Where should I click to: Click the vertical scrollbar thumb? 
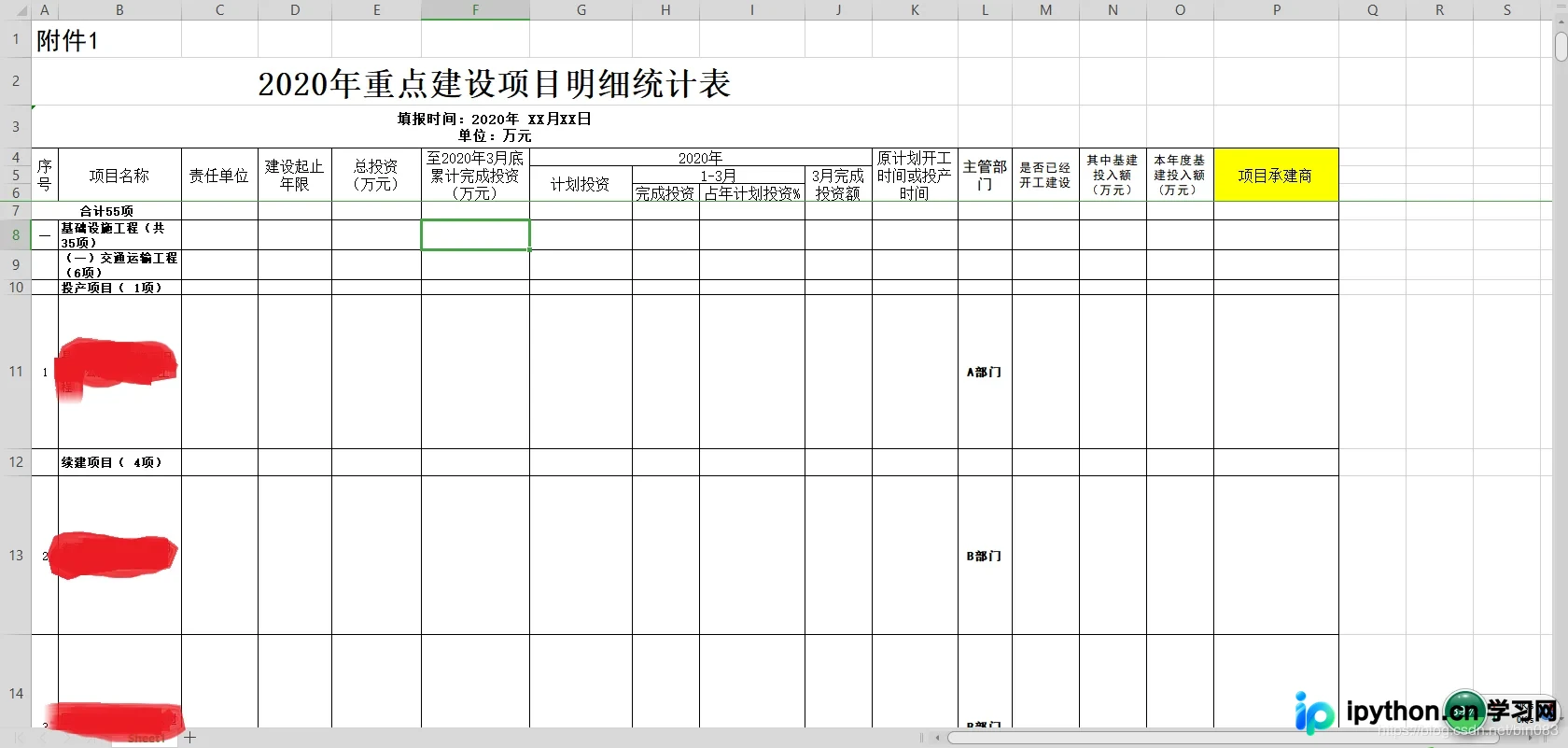[1561, 47]
